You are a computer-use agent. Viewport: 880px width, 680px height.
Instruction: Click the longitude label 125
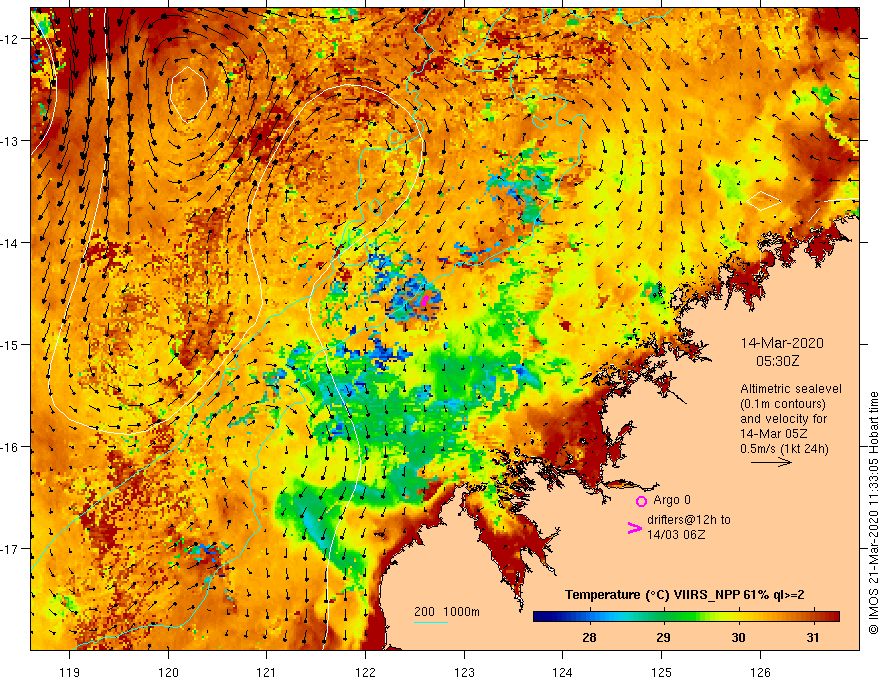pyautogui.click(x=662, y=672)
